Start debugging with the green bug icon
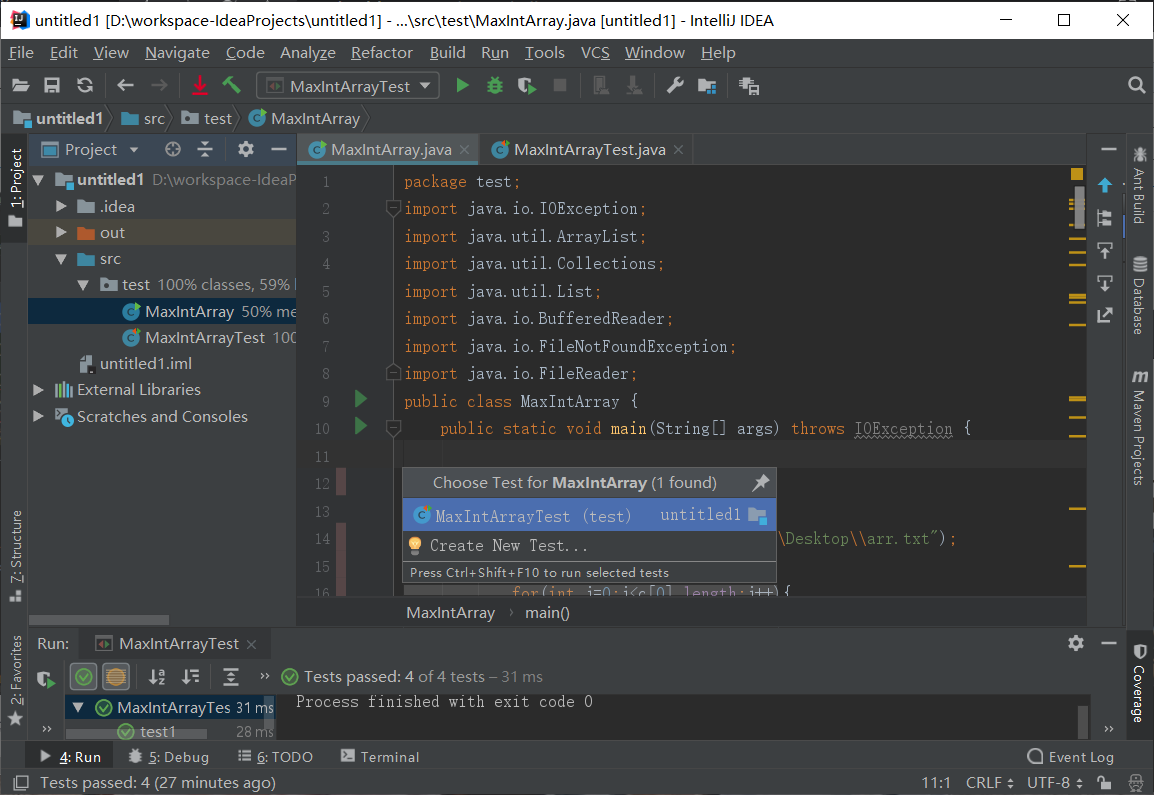1154x795 pixels. [x=495, y=86]
